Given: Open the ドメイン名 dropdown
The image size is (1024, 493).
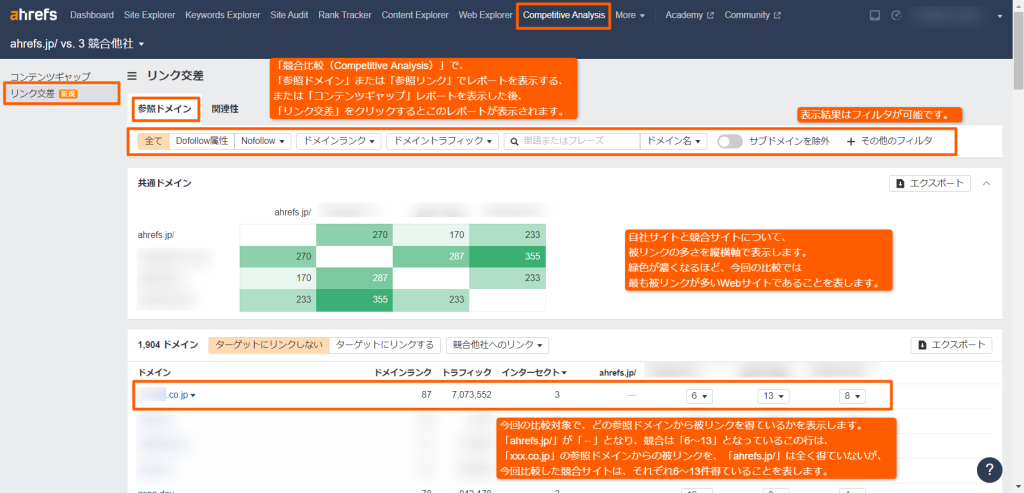Looking at the screenshot, I should (673, 141).
